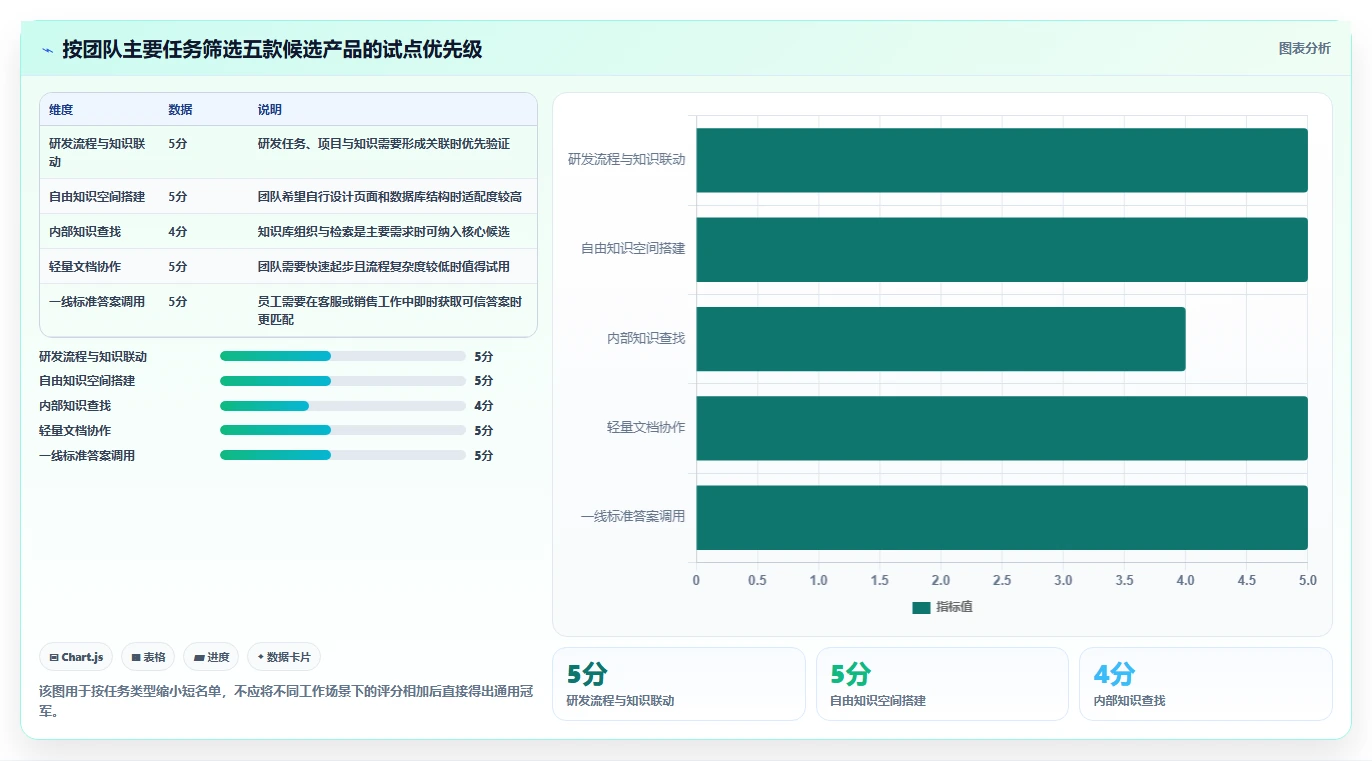Select the 进度 tag chip
The width and height of the screenshot is (1372, 761).
pyautogui.click(x=211, y=657)
